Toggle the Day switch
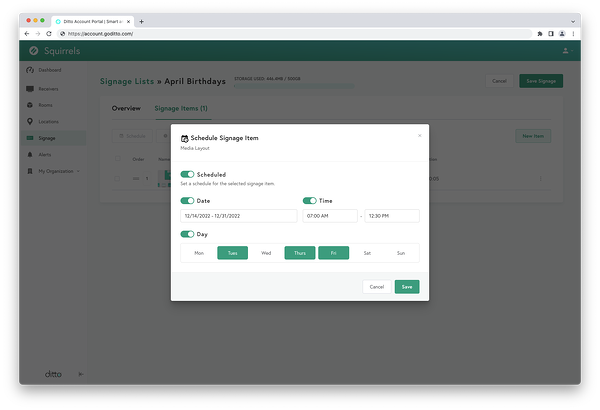This screenshot has height=410, width=600. (187, 234)
